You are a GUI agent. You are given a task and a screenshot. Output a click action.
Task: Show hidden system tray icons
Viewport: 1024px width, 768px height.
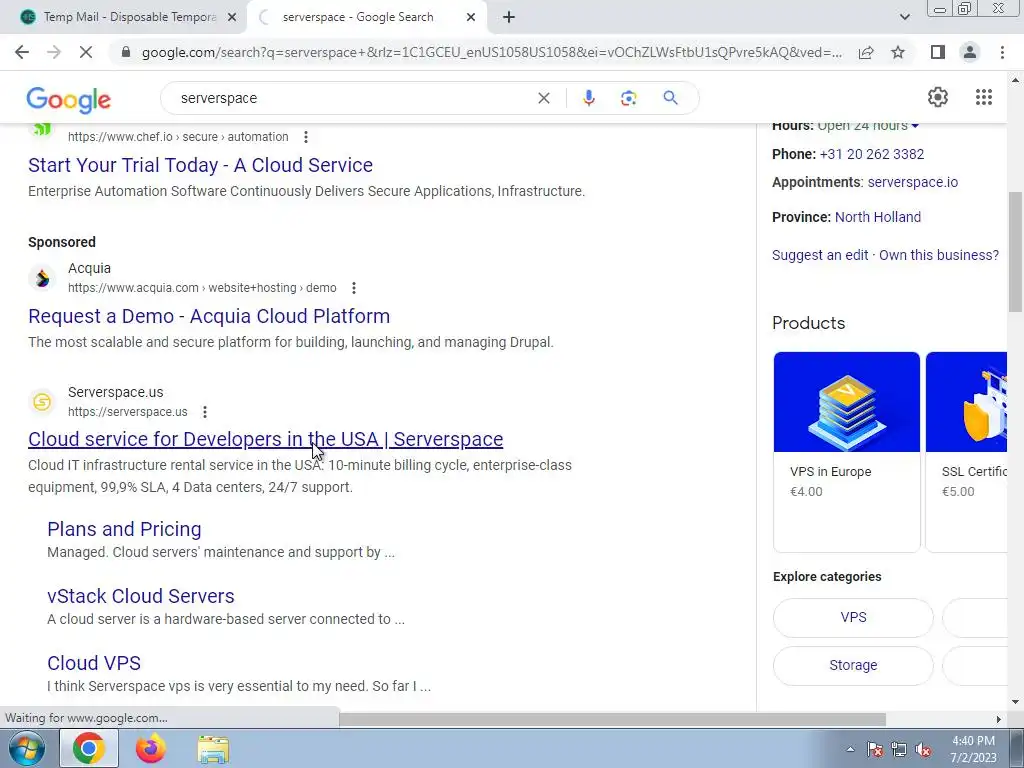(x=850, y=750)
